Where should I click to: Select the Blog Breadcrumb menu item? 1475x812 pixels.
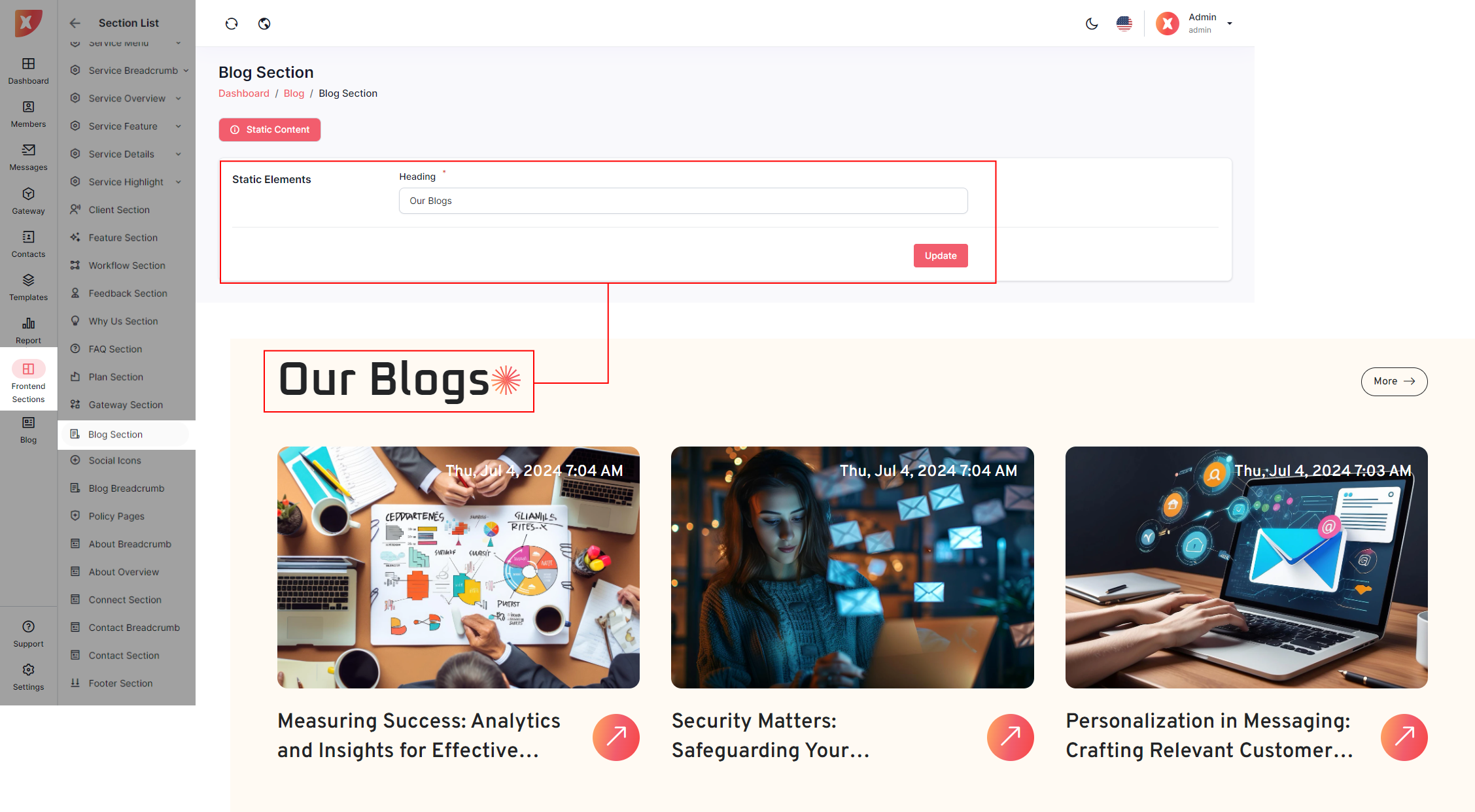click(x=126, y=488)
